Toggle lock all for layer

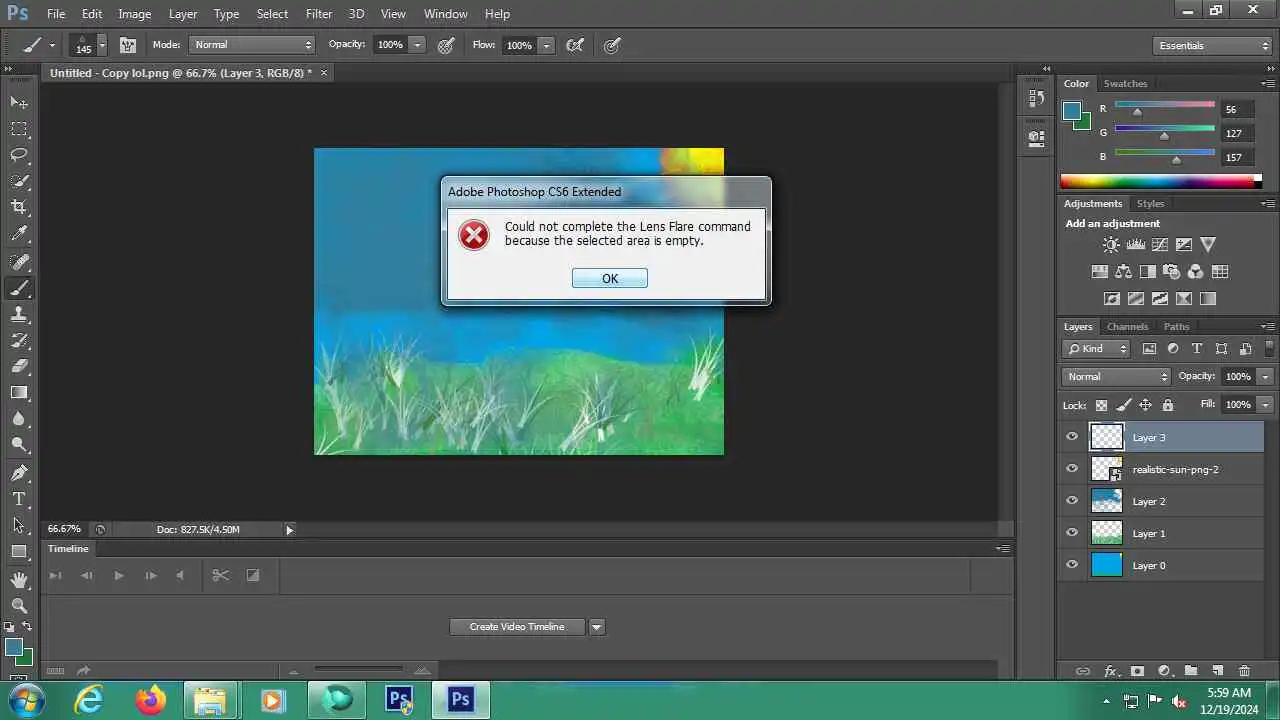click(1167, 405)
